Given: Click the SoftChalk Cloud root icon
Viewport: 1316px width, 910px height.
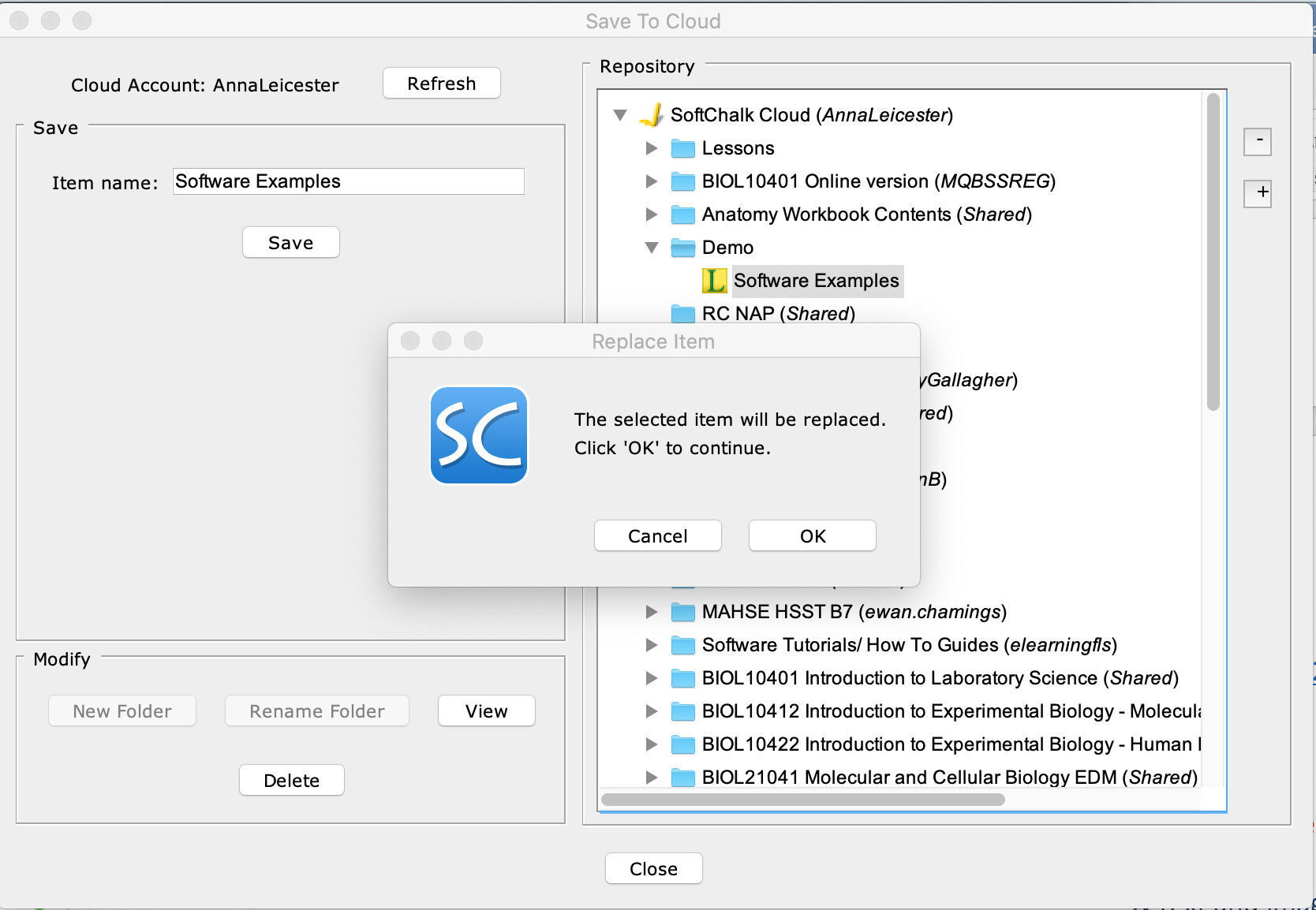Looking at the screenshot, I should [x=652, y=115].
